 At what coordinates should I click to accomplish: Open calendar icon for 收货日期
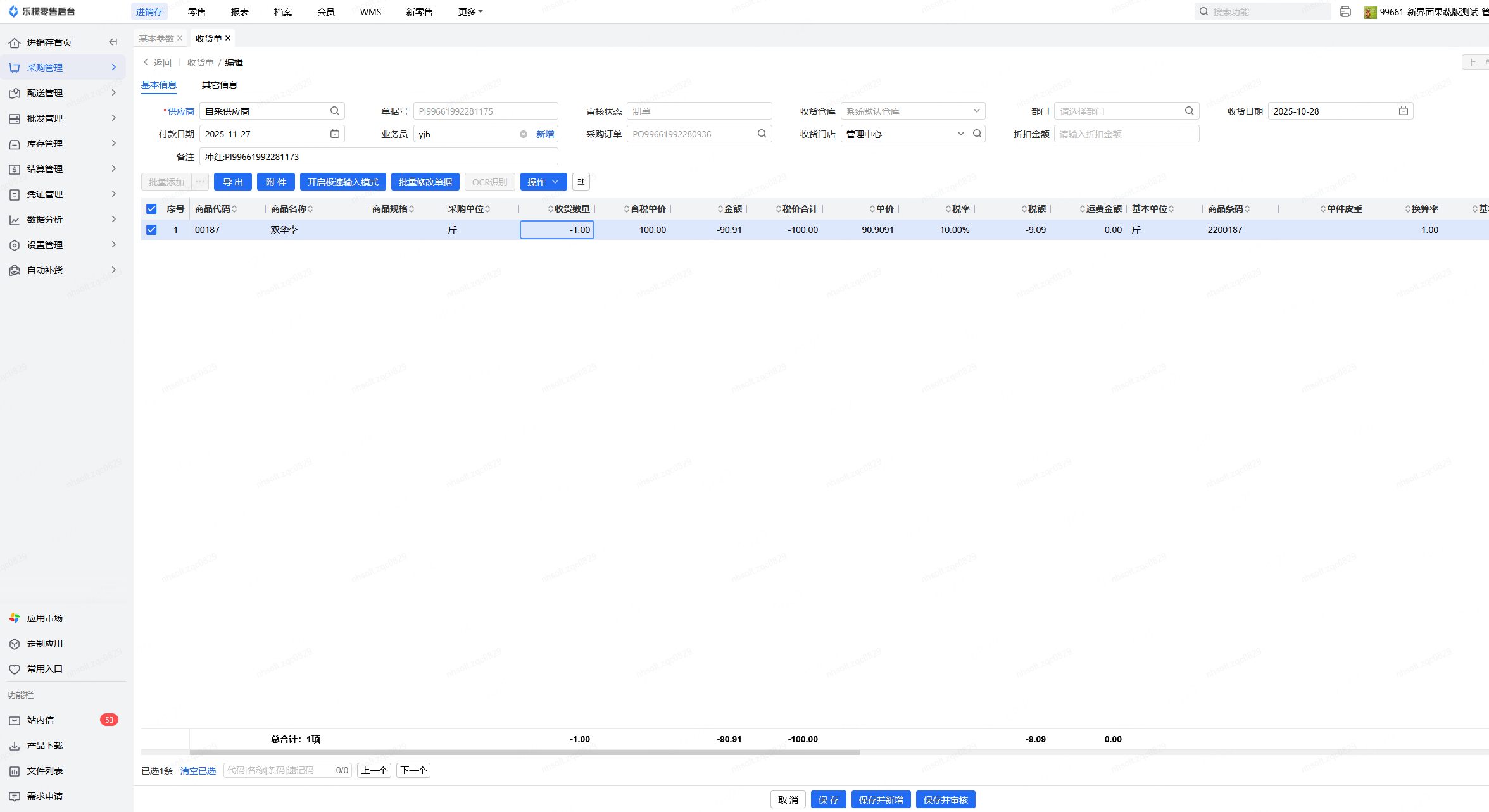tap(1403, 111)
